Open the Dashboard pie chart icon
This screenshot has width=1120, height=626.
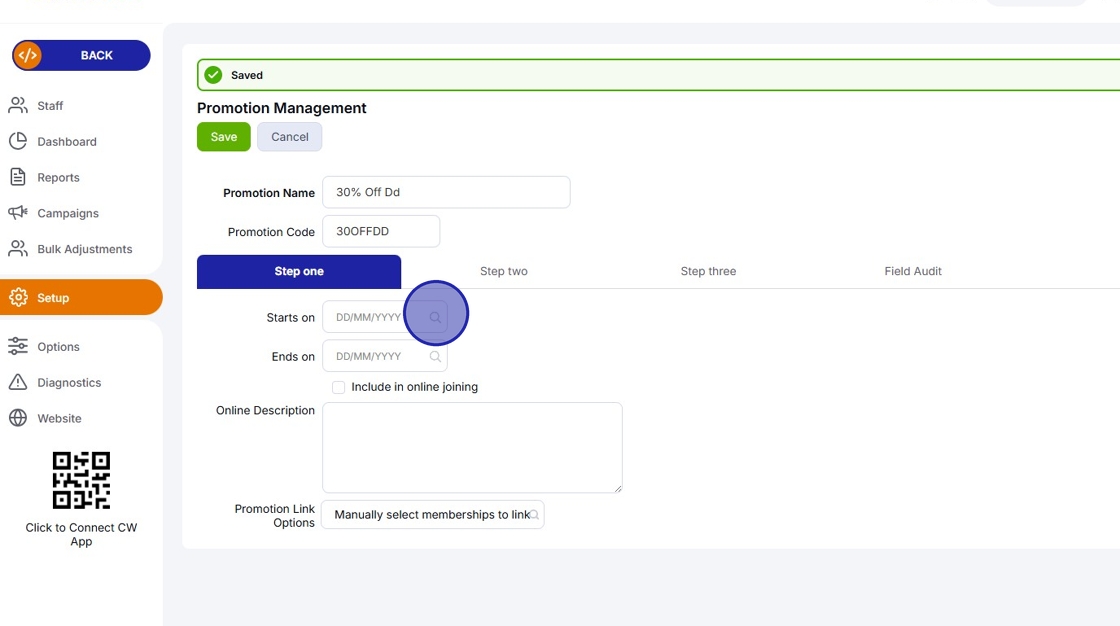coord(18,141)
